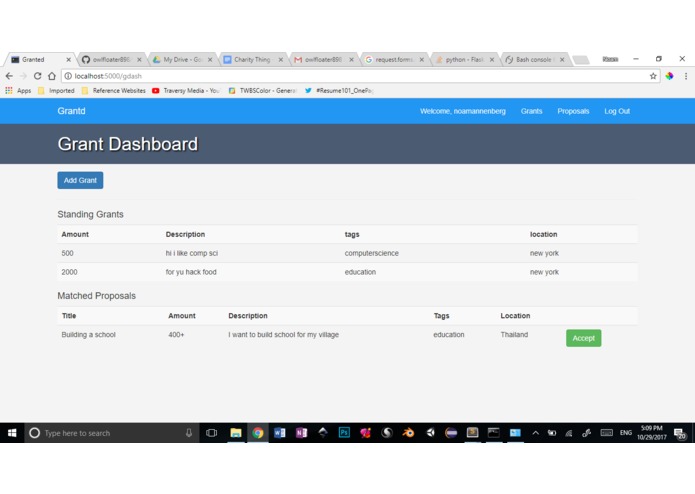
Task: Select the 'for yu hack food' description
Action: [191, 272]
